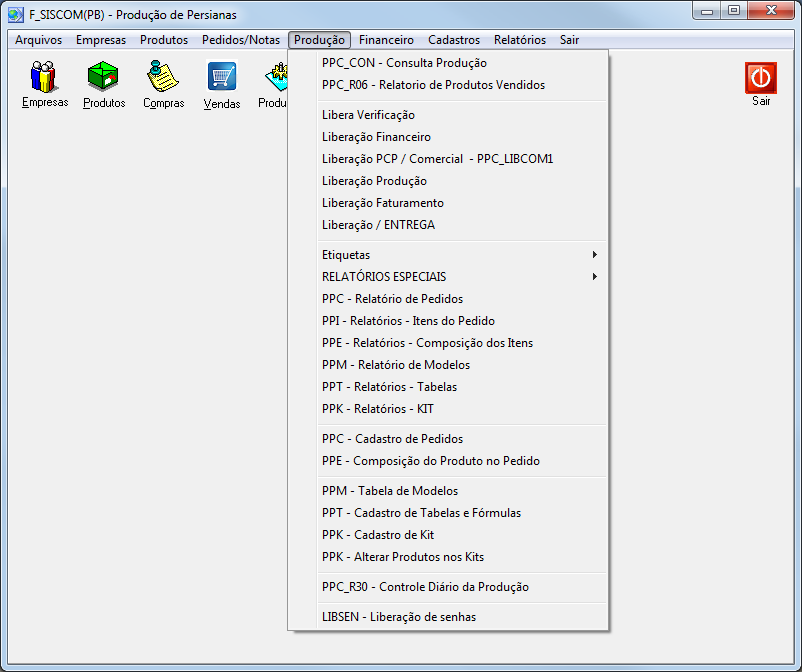802x672 pixels.
Task: Expand the Etiquetas submenu arrow
Action: [594, 255]
